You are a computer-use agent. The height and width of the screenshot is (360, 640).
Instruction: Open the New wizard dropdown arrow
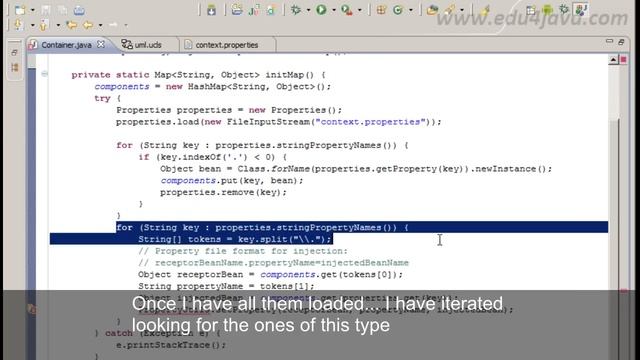(33, 10)
